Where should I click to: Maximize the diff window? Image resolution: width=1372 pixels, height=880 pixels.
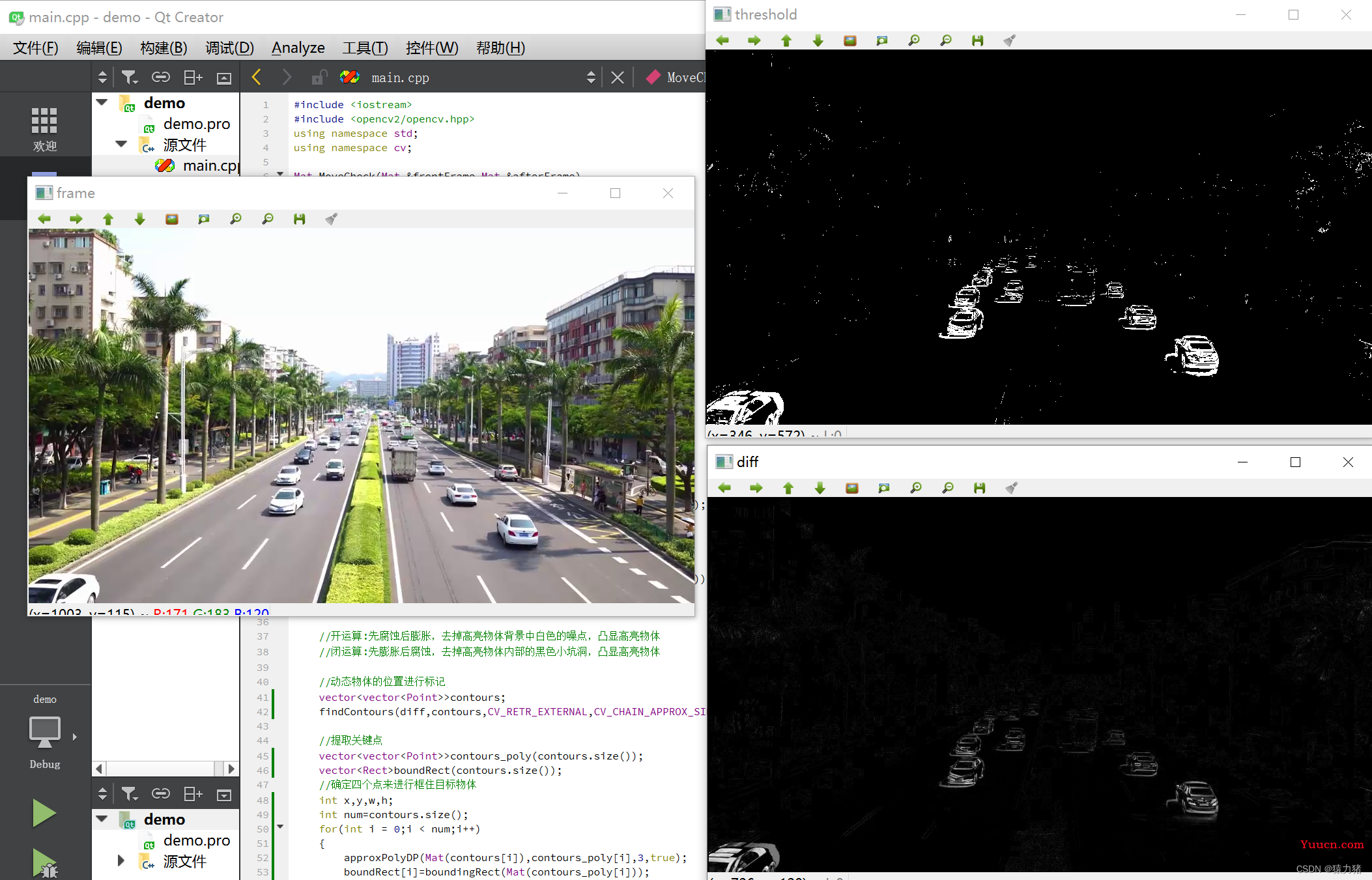click(1295, 462)
